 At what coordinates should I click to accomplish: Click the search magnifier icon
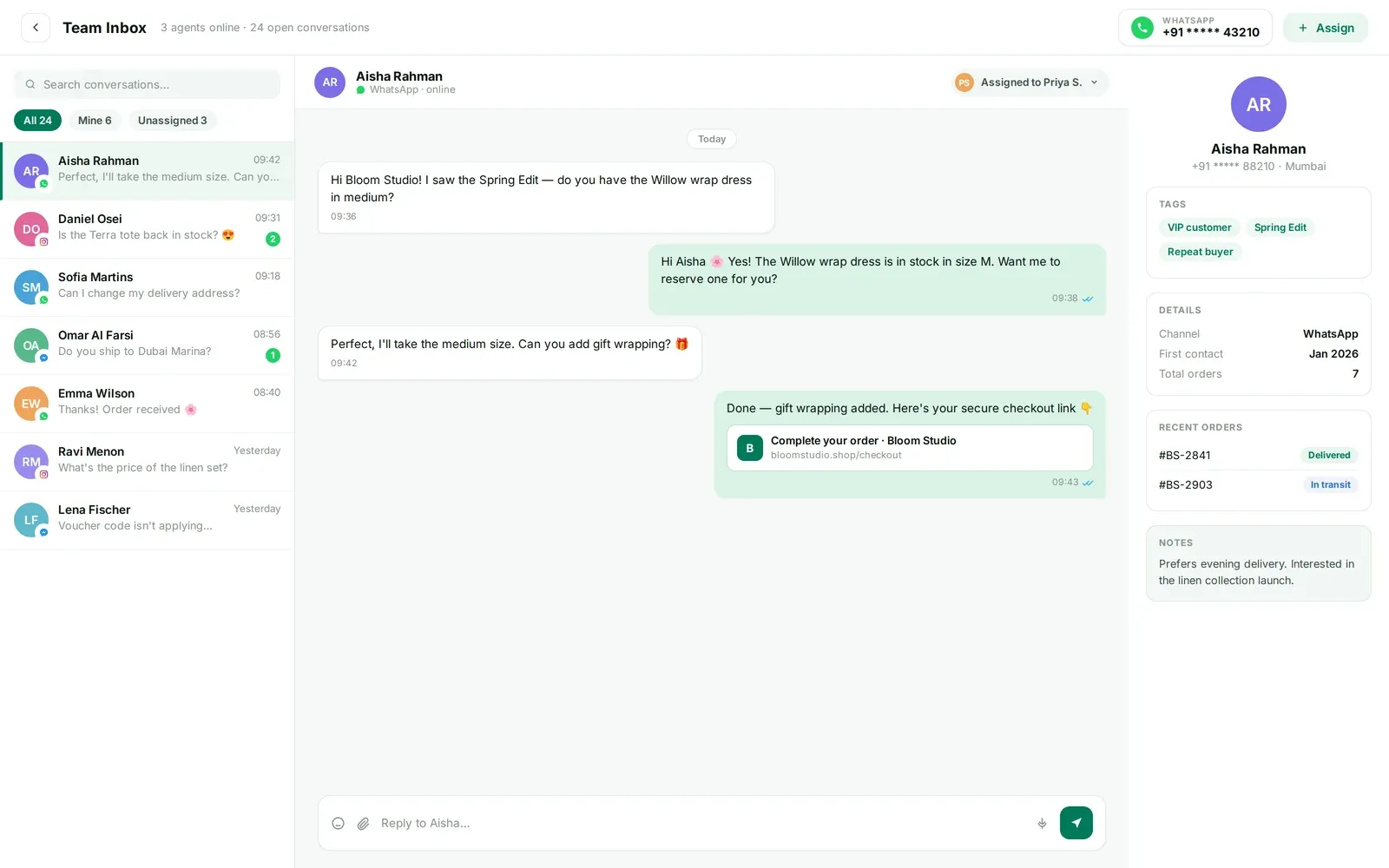(30, 84)
